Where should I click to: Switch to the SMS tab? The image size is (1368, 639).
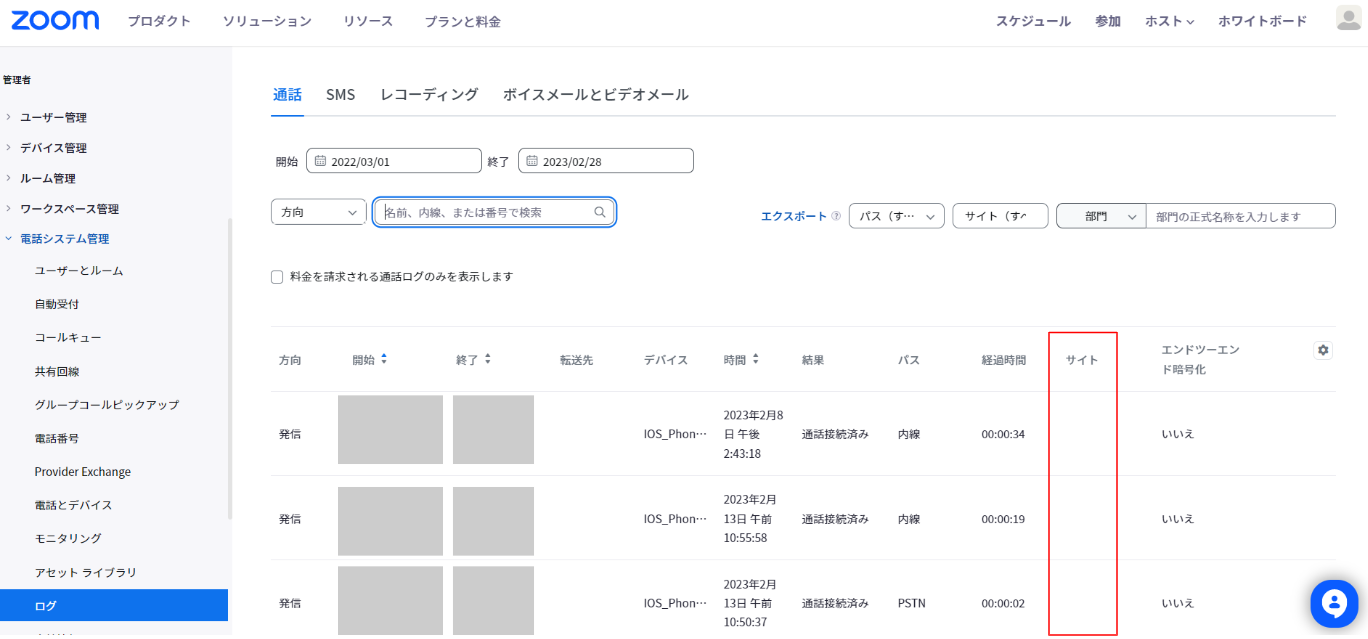pos(340,95)
